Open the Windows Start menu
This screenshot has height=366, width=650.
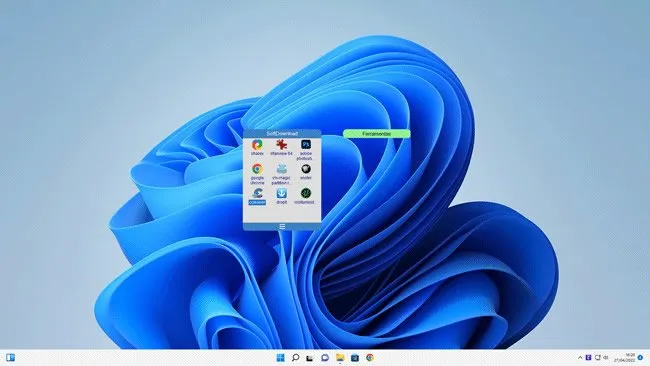pyautogui.click(x=281, y=357)
